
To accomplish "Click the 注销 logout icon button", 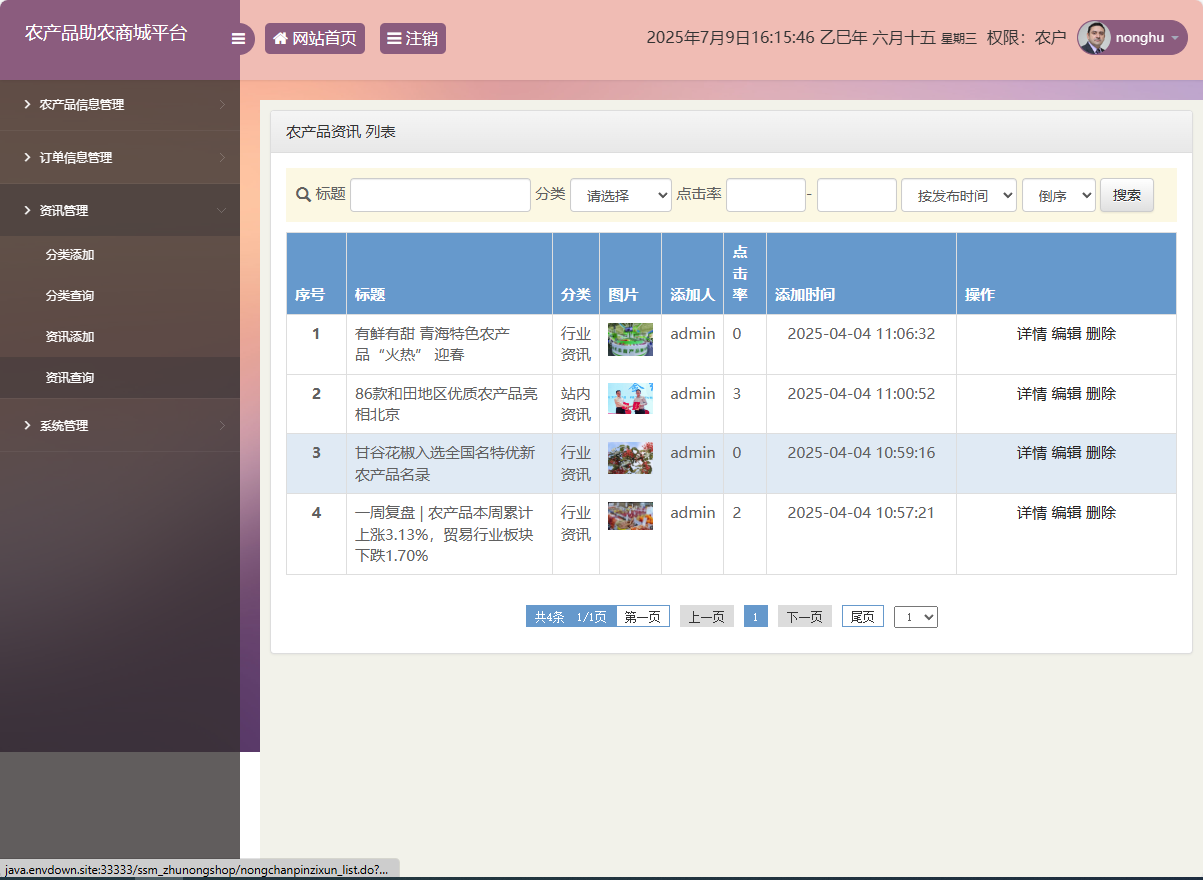I will (x=412, y=38).
